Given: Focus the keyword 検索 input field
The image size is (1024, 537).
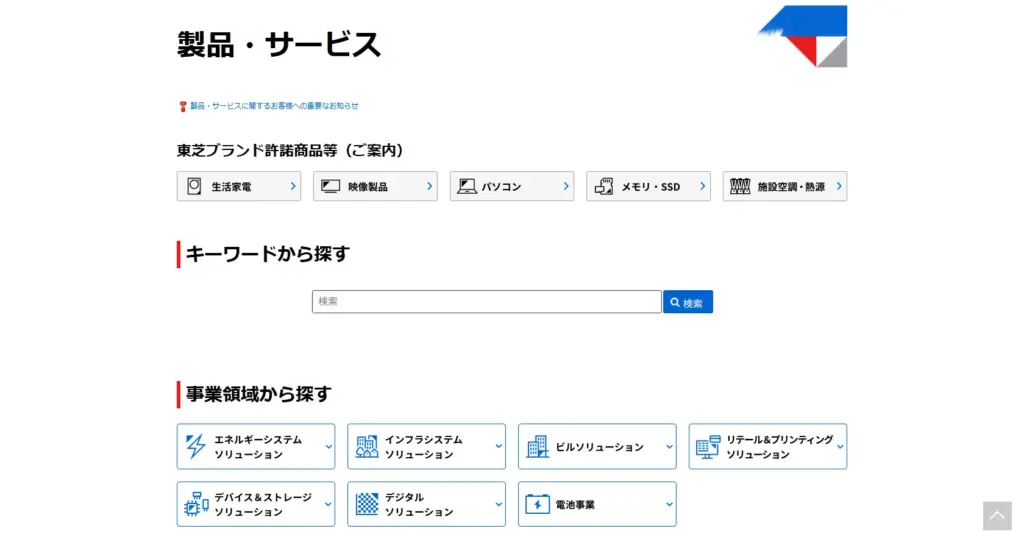Looking at the screenshot, I should point(487,302).
